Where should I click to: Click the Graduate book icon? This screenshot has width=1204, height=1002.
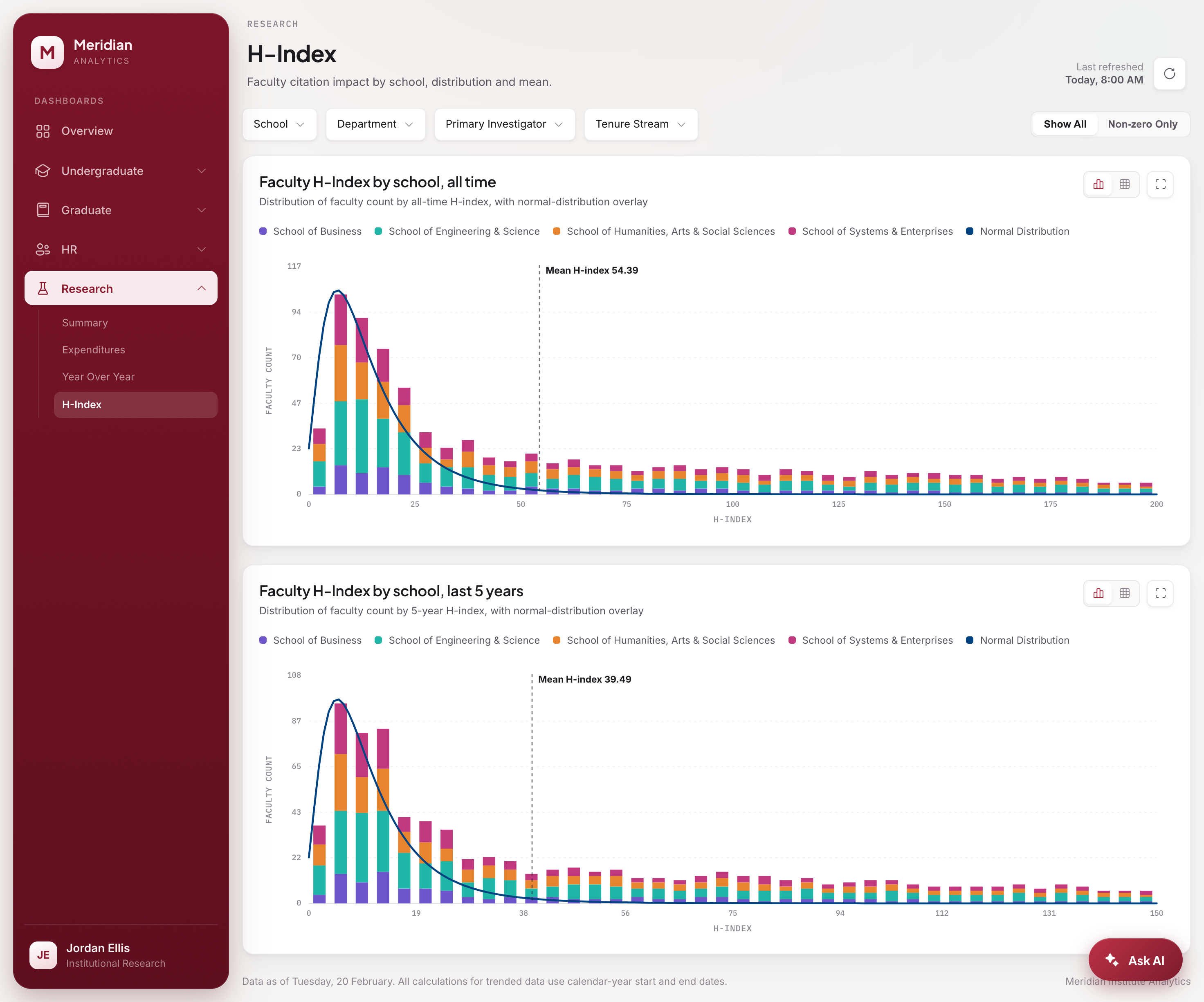click(x=43, y=210)
